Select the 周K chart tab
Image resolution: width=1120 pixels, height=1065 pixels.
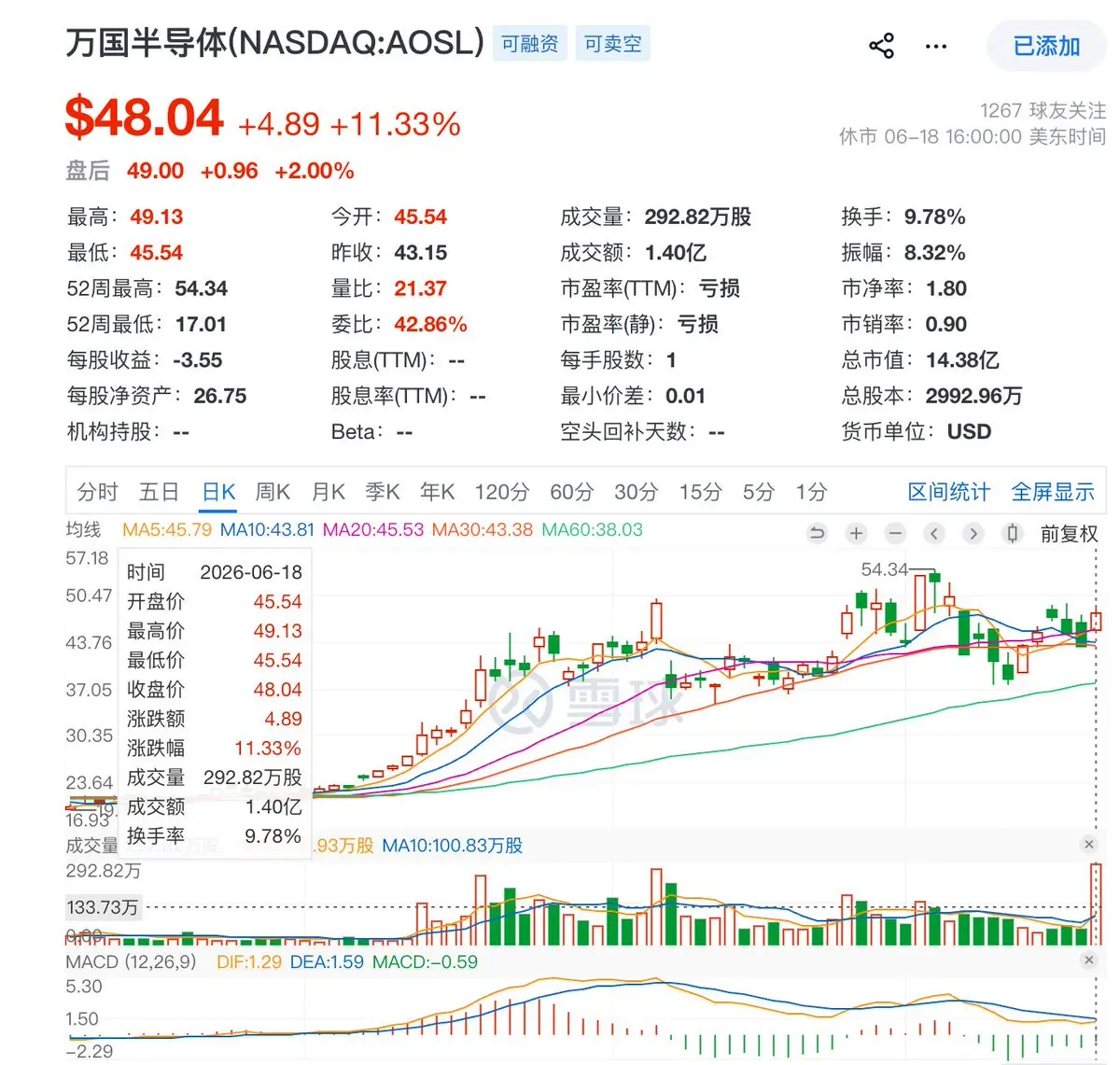click(273, 492)
